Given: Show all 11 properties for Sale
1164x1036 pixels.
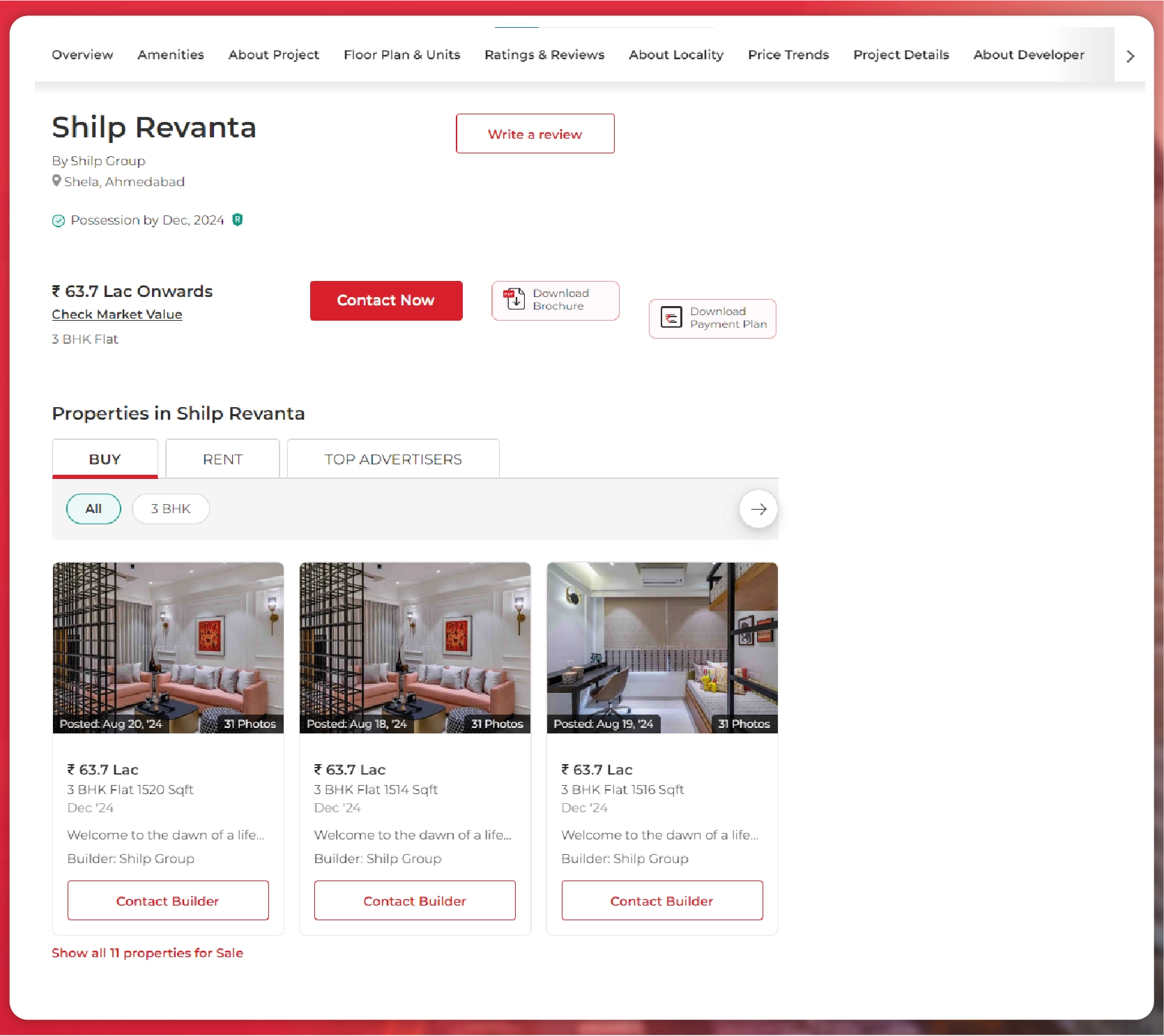Looking at the screenshot, I should tap(148, 953).
